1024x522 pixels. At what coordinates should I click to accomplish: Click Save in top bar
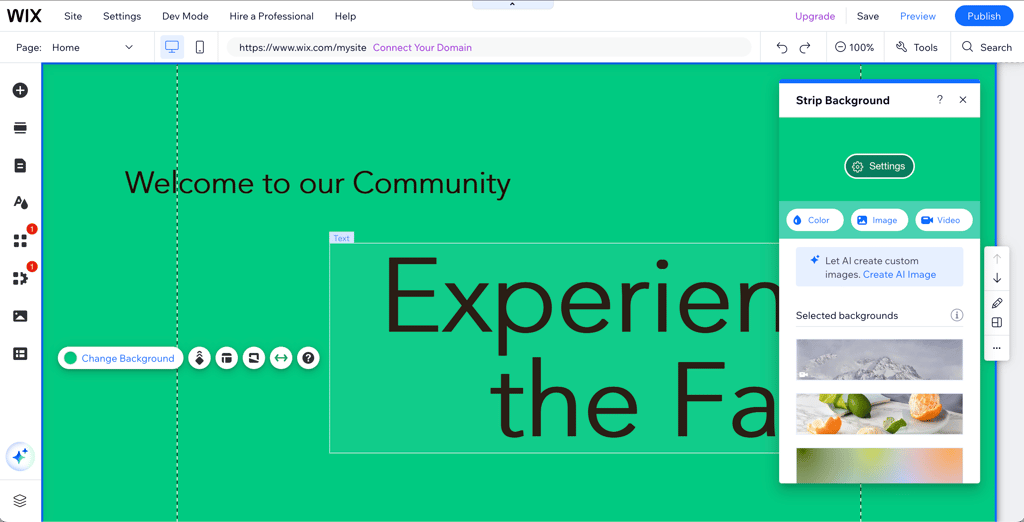pyautogui.click(x=868, y=16)
